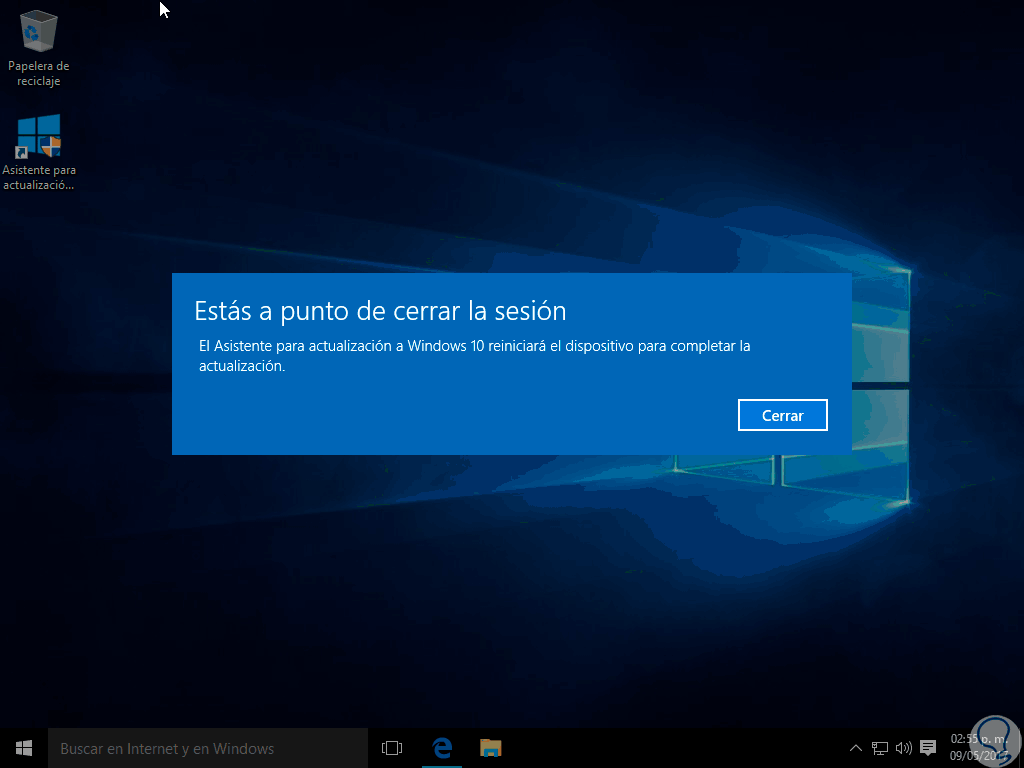Open the volume control tray icon
1024x768 pixels.
coord(904,748)
